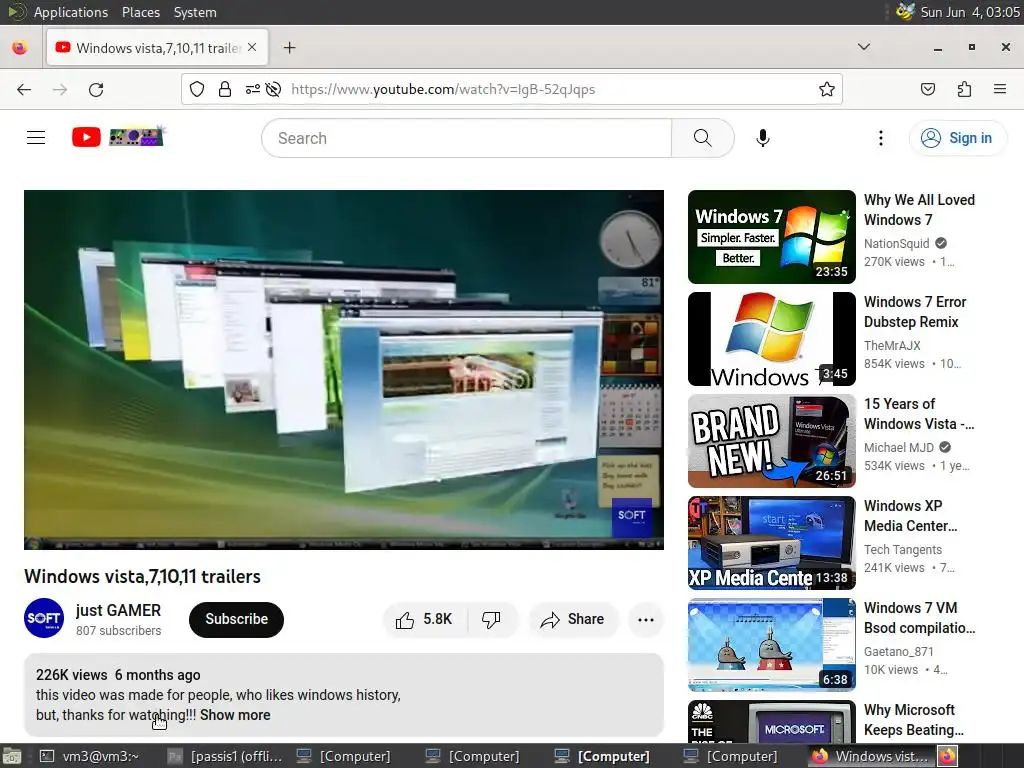Image resolution: width=1024 pixels, height=768 pixels.
Task: Open more actions ellipsis under video
Action: [x=646, y=619]
